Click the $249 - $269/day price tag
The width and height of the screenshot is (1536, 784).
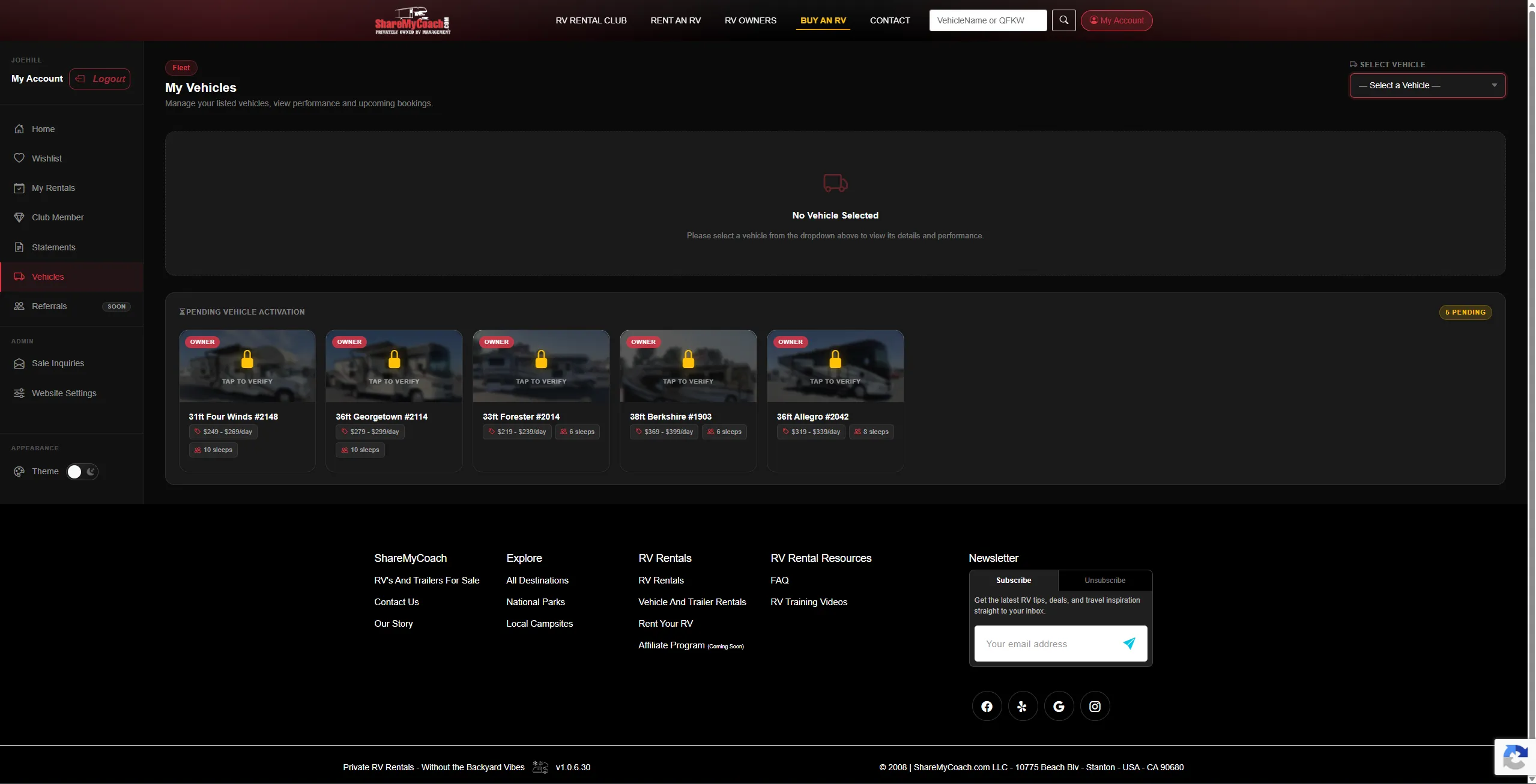[x=223, y=432]
